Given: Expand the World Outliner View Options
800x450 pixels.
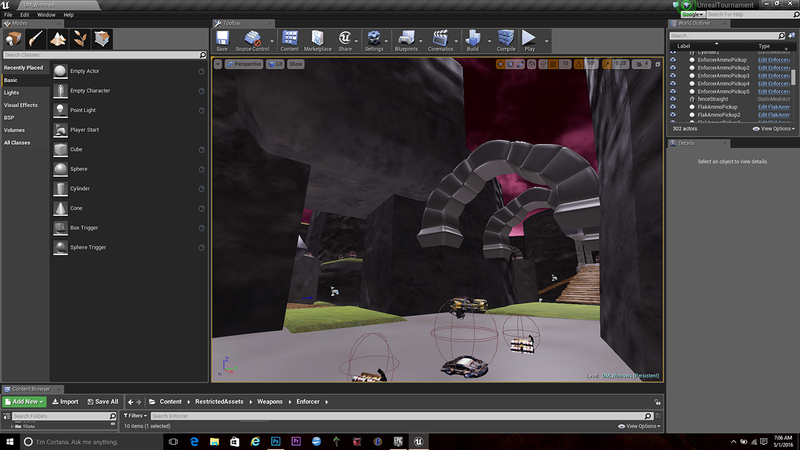Looking at the screenshot, I should 776,128.
